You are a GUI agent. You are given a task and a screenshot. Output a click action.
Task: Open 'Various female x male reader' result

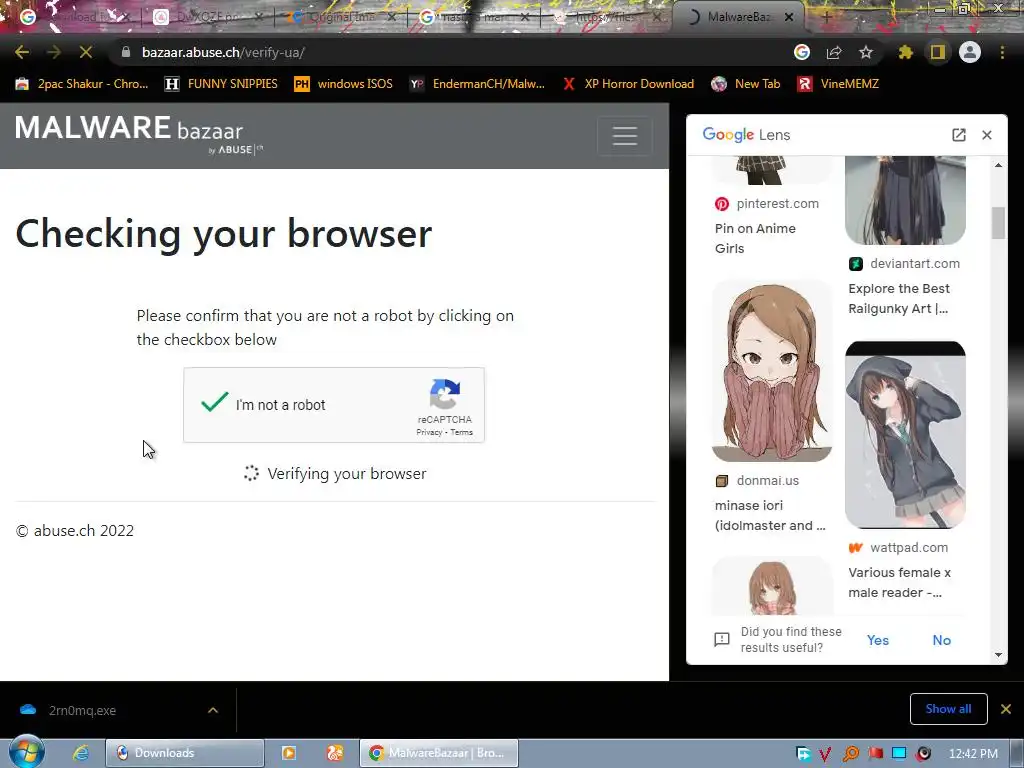[899, 583]
